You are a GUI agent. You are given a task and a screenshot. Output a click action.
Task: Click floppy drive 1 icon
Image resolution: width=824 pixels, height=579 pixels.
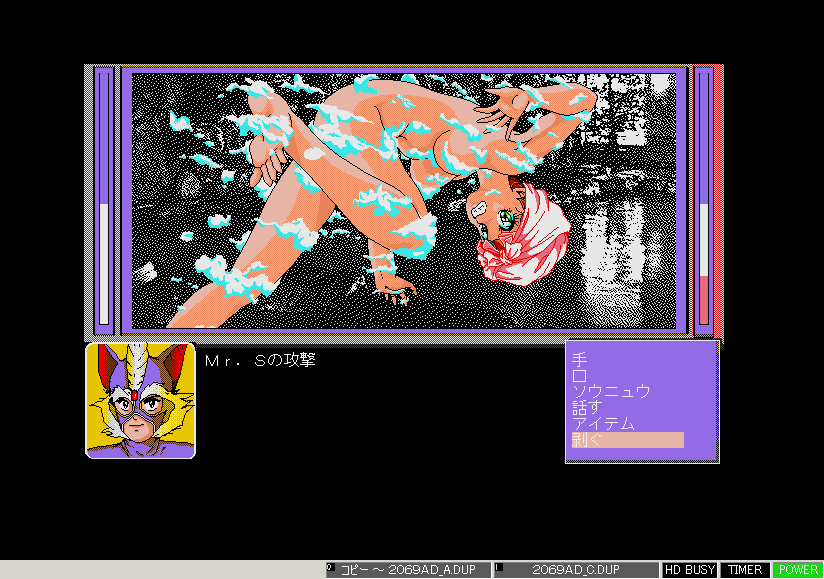[x=500, y=569]
